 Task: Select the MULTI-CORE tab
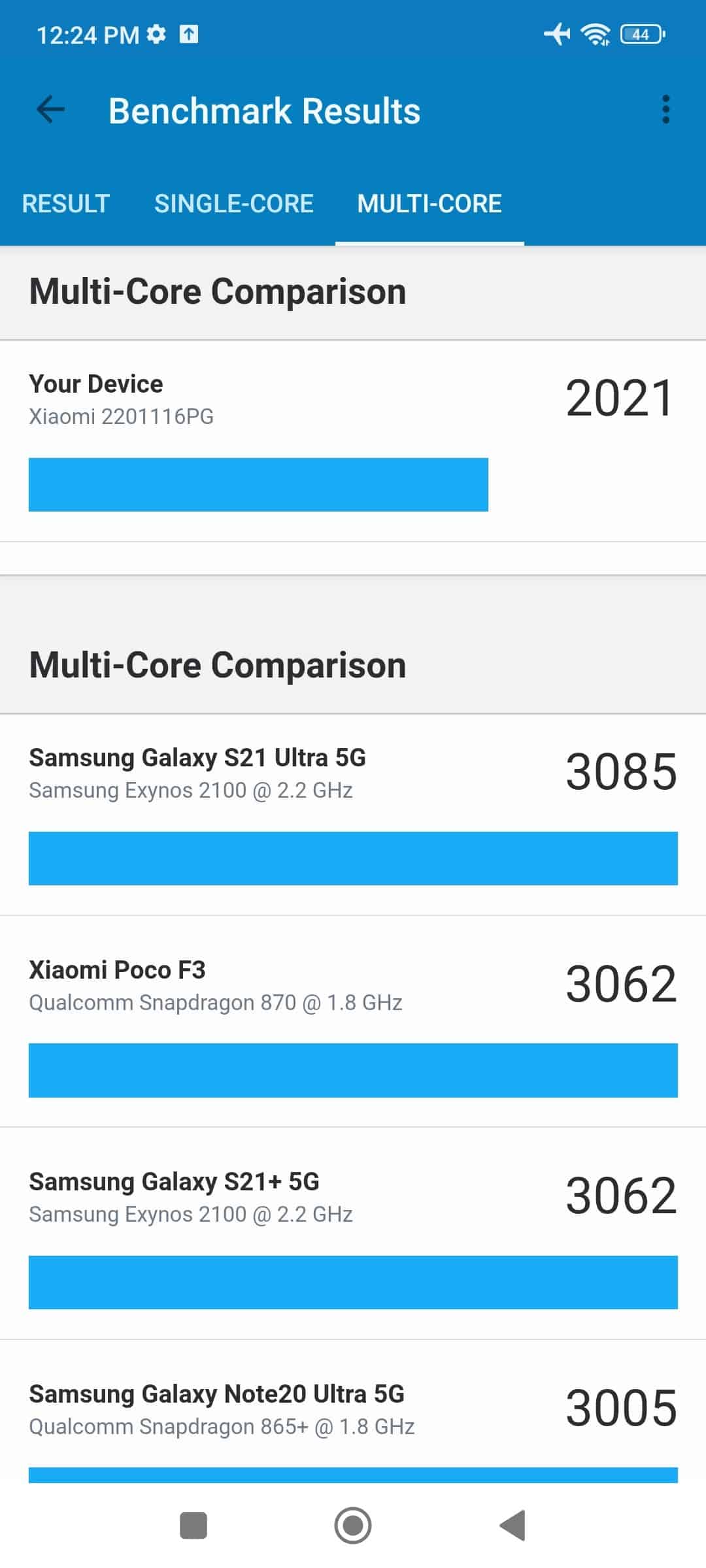click(x=429, y=204)
